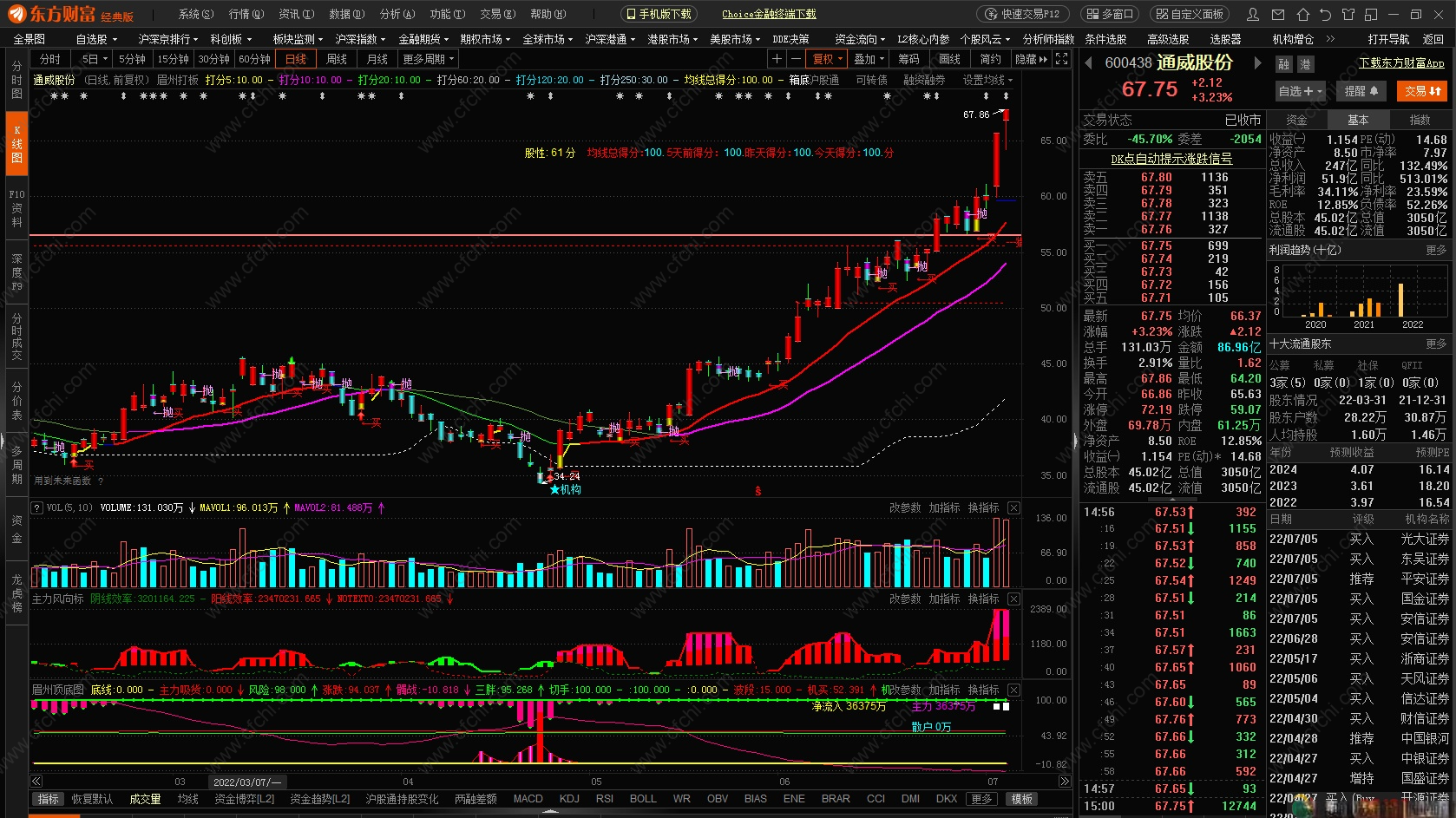1456x818 pixels.
Task: Remove chart panel with minus icon
Action: tap(796, 59)
